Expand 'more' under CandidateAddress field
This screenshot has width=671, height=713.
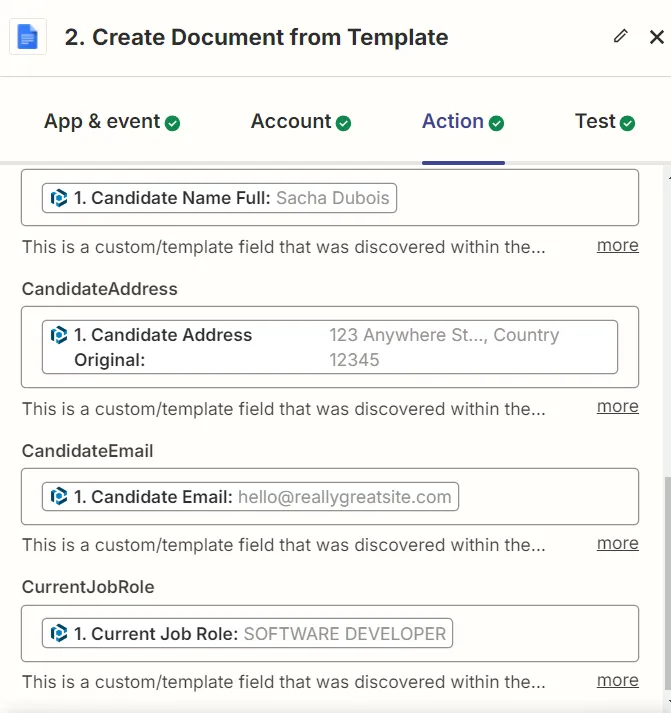point(617,407)
